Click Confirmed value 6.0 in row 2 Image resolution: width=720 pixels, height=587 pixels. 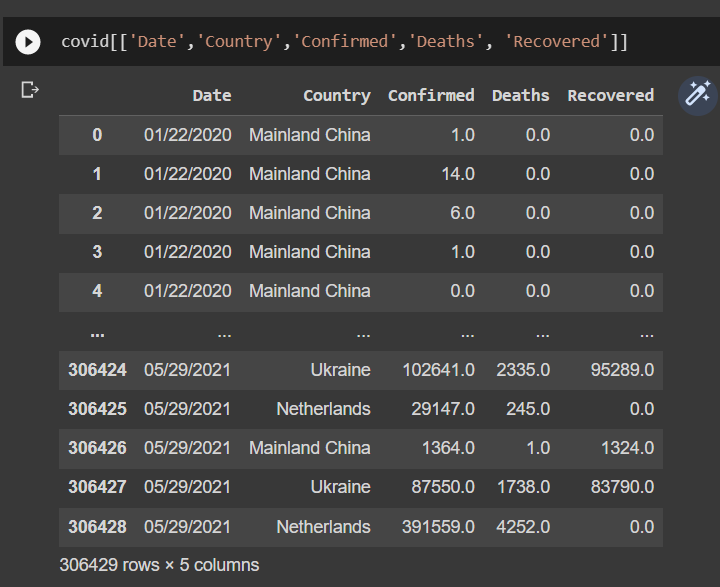[x=462, y=213]
